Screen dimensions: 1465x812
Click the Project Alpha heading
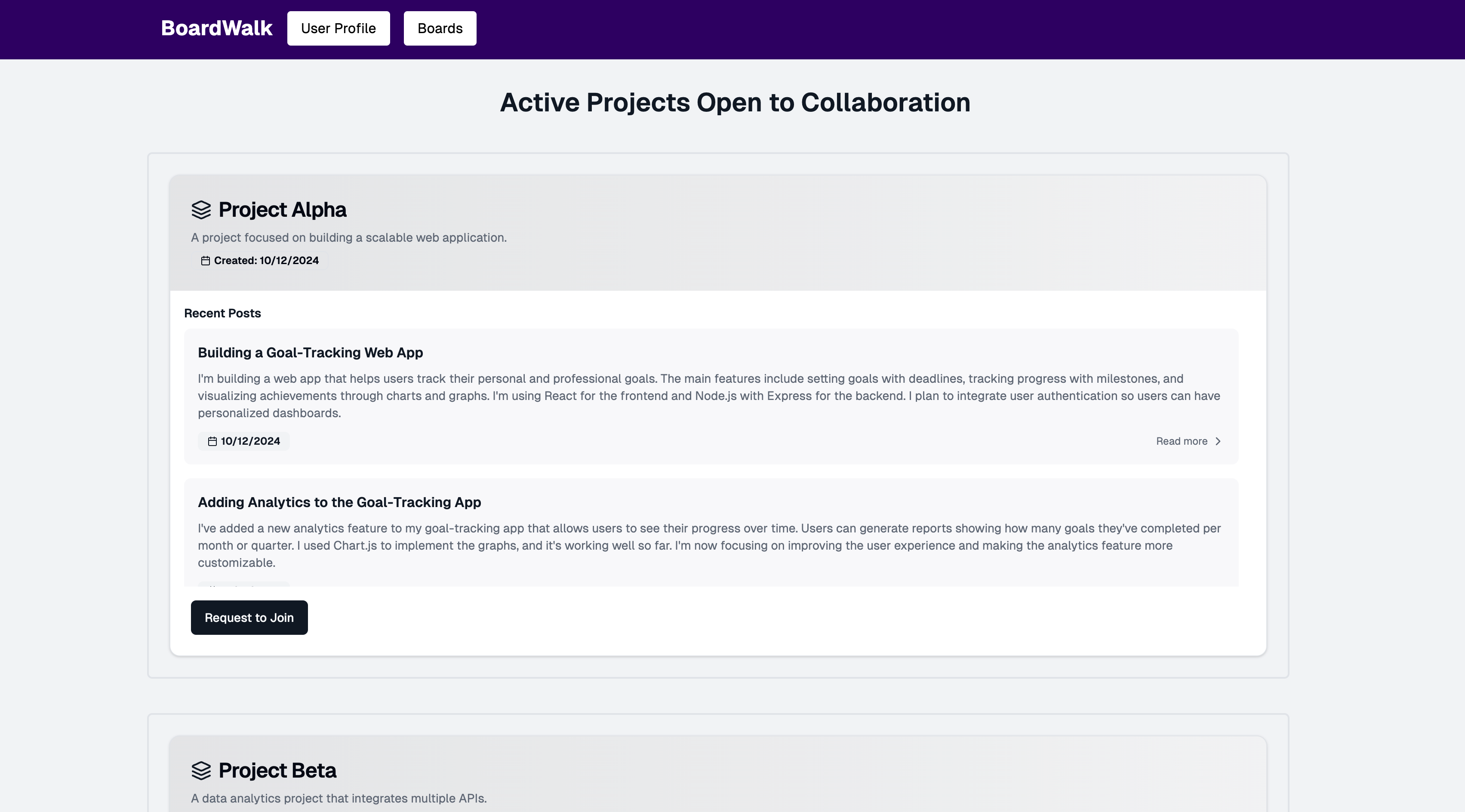(282, 210)
